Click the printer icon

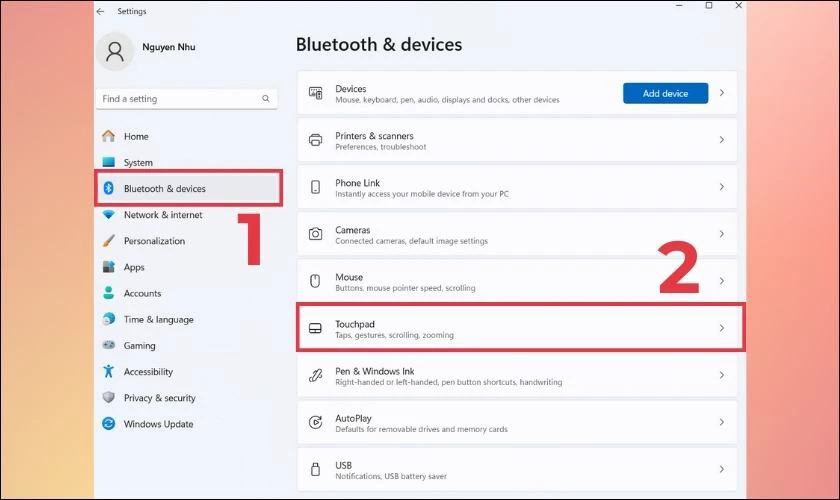[x=316, y=140]
